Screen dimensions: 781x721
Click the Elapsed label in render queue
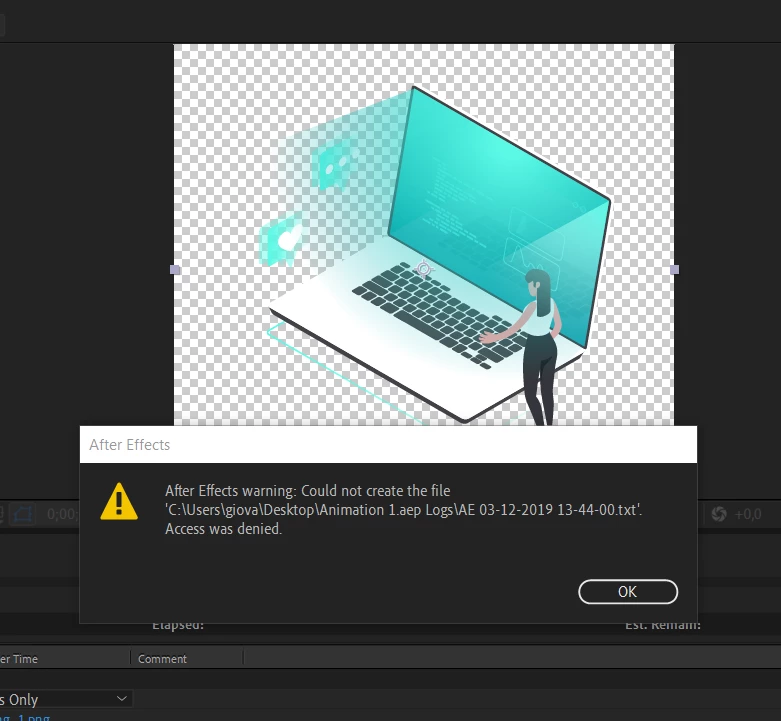(178, 625)
